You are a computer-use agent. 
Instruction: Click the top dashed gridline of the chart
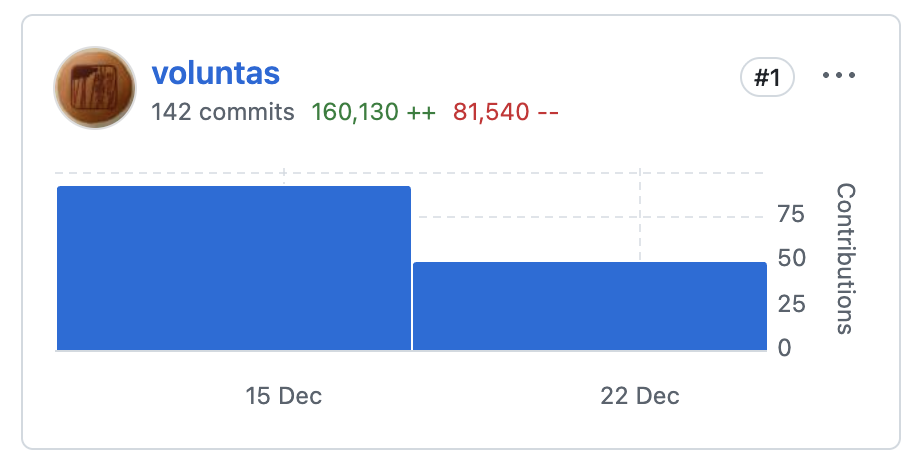click(x=410, y=173)
